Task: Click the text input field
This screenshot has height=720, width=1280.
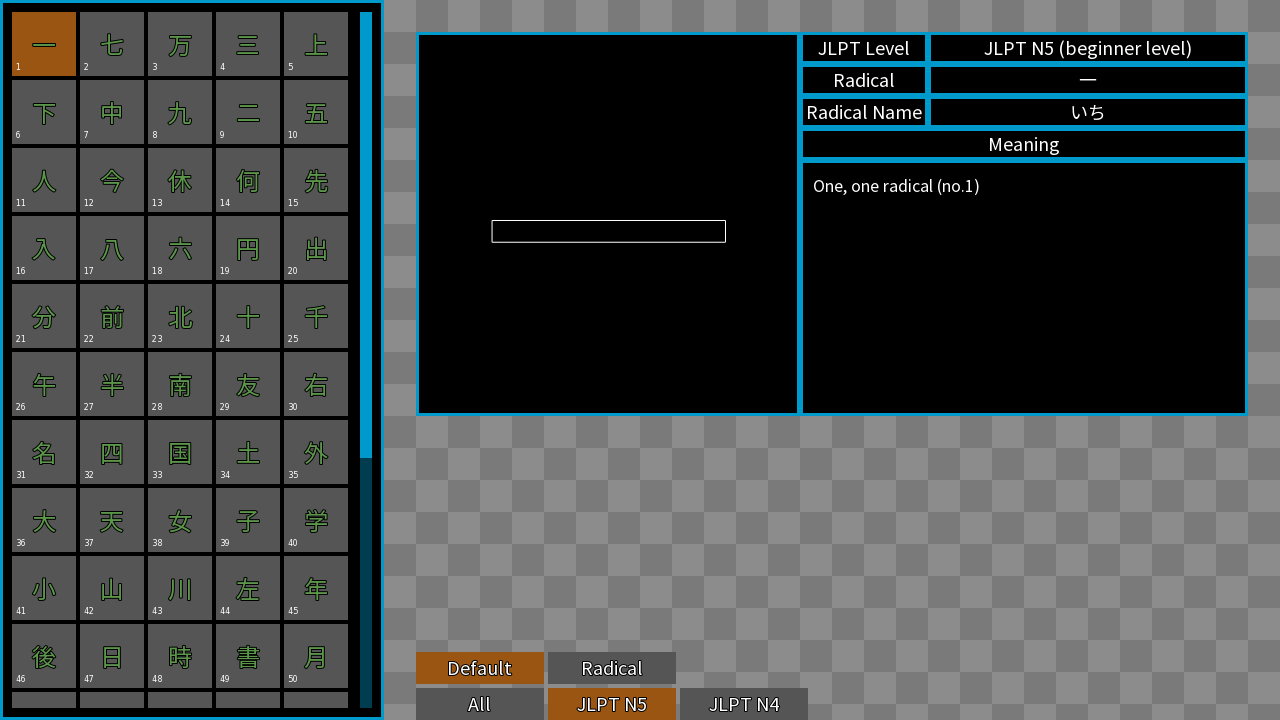Action: click(608, 231)
